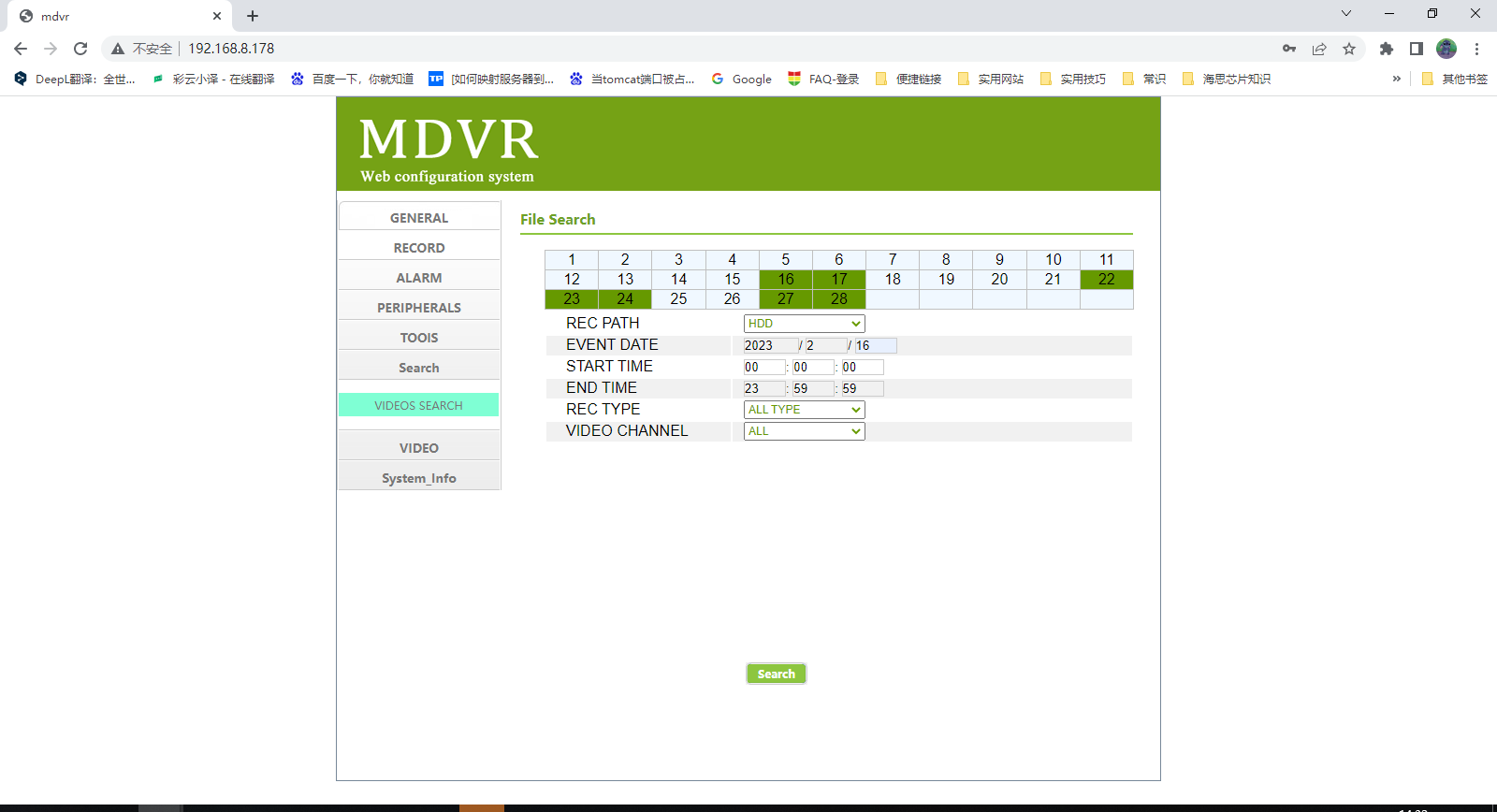Close the mdvr tab

pos(217,16)
